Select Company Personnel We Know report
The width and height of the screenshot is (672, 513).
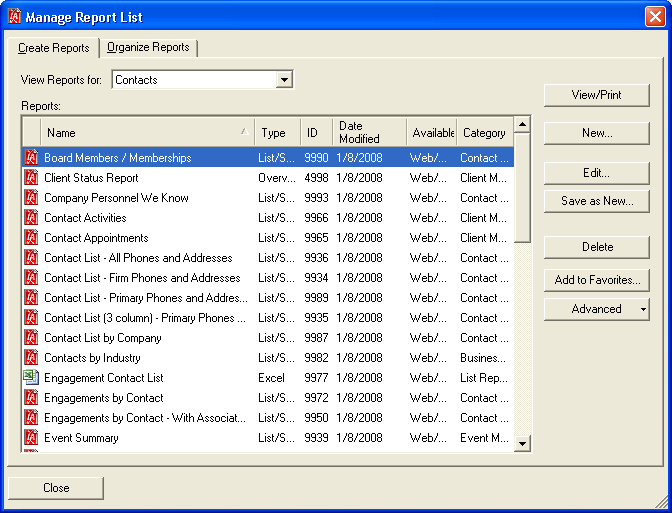[x=268, y=198]
